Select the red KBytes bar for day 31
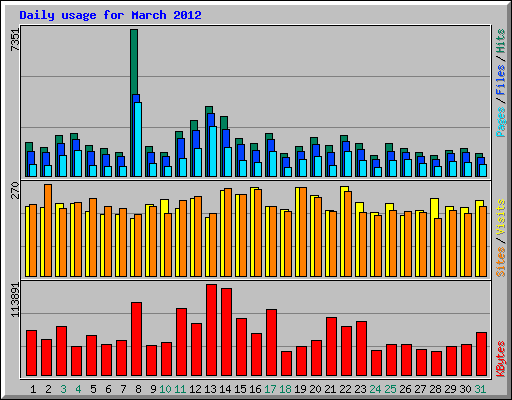 [481, 354]
